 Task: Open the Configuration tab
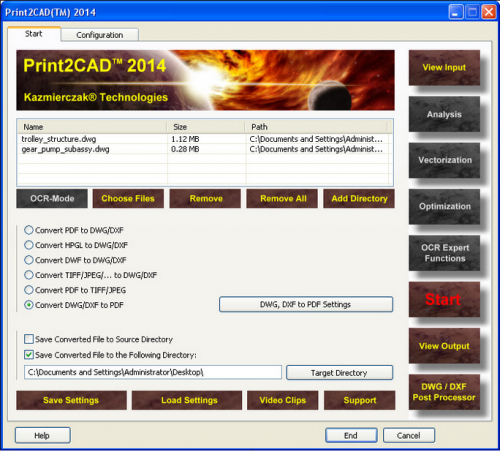pyautogui.click(x=100, y=35)
